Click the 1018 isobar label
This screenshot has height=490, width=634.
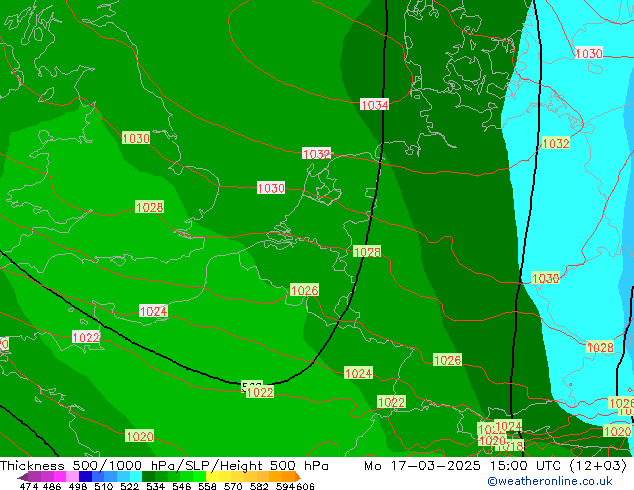[510, 446]
